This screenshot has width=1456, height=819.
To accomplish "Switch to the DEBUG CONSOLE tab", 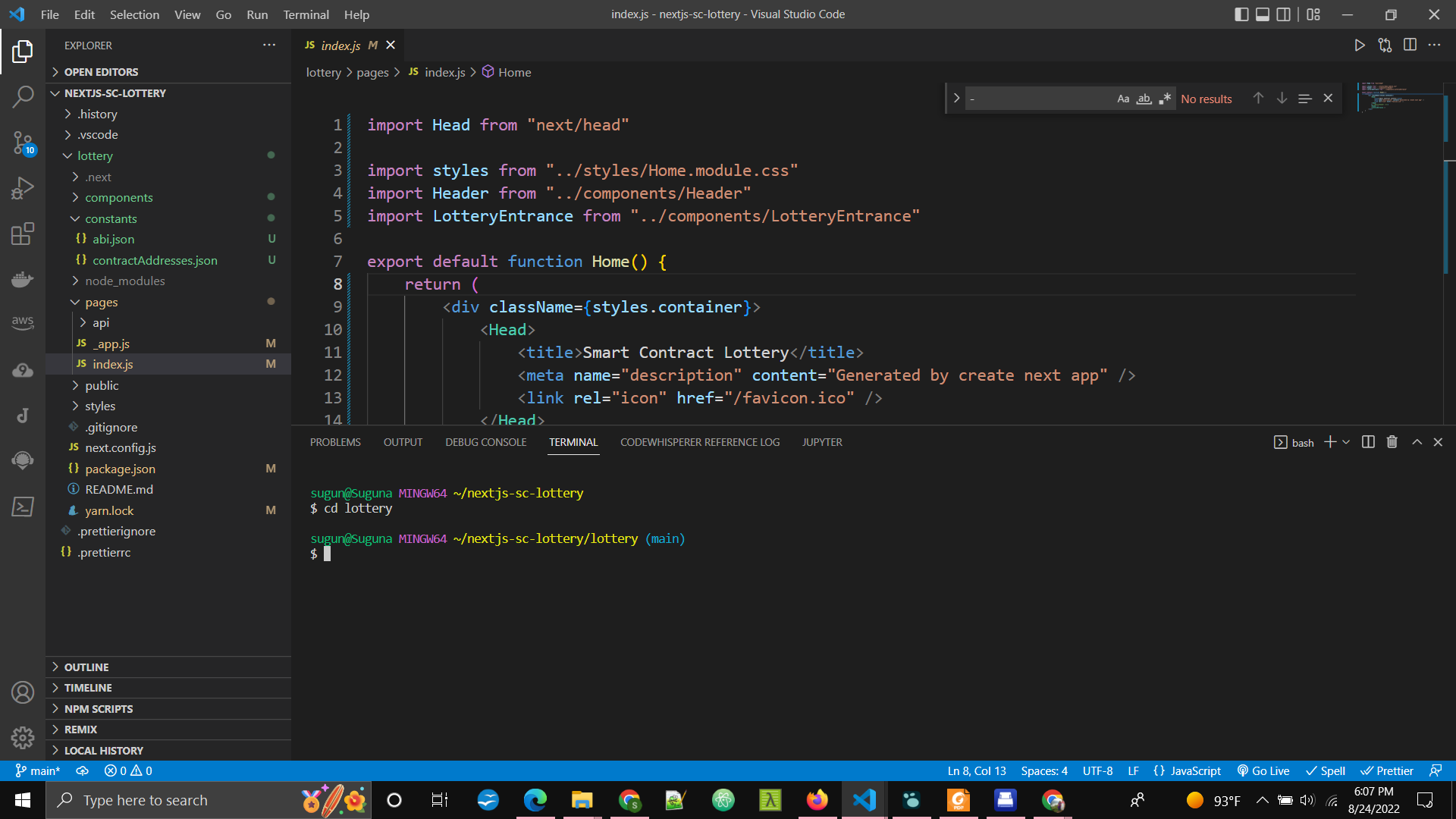I will click(x=486, y=442).
